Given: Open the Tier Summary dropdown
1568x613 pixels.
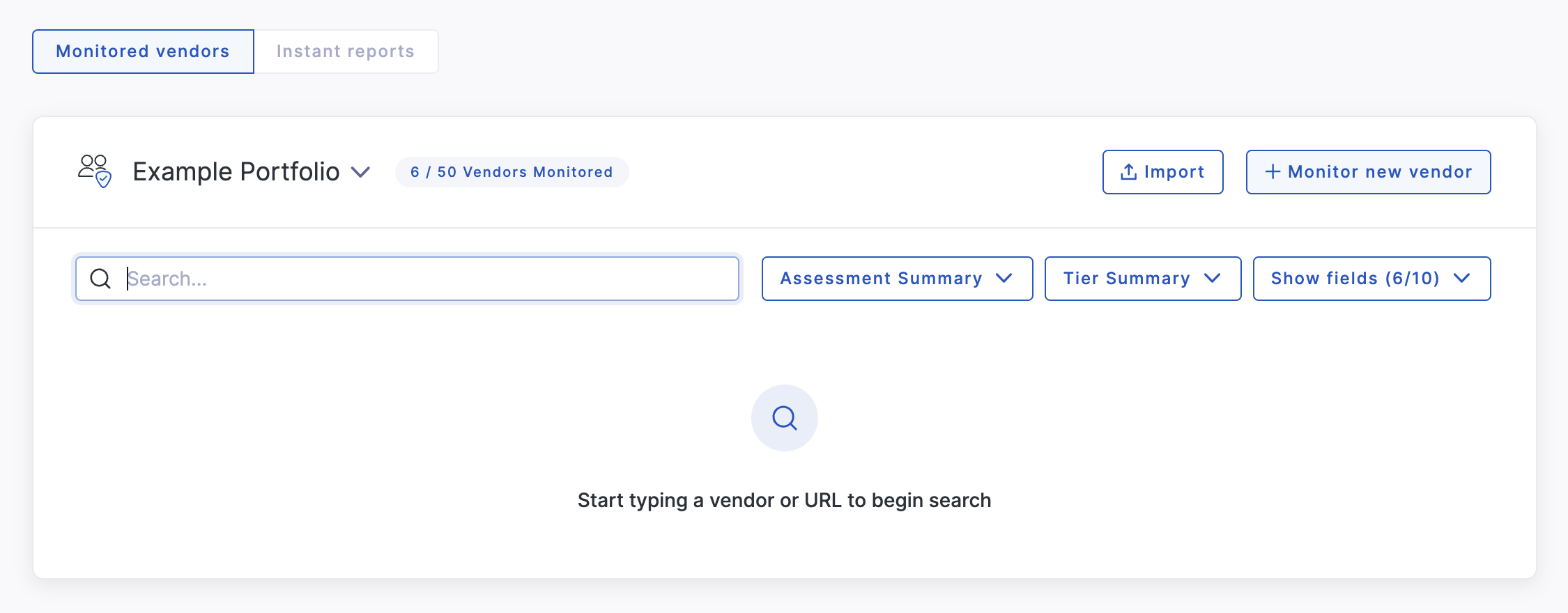Looking at the screenshot, I should click(1143, 279).
